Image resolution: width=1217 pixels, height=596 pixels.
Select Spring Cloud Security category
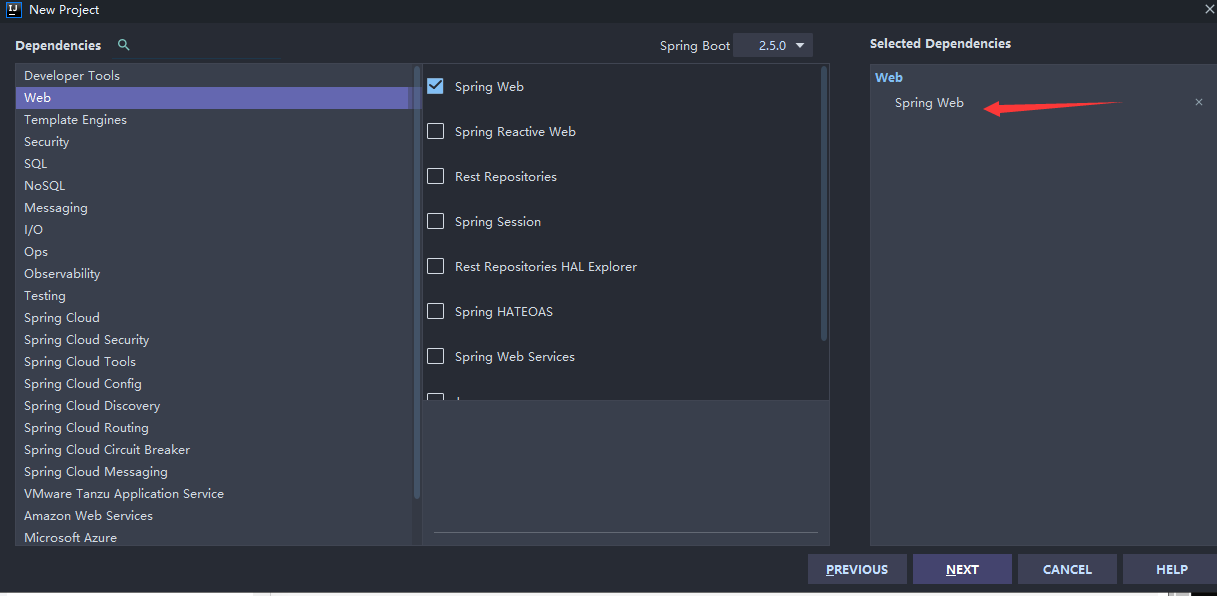[212, 340]
